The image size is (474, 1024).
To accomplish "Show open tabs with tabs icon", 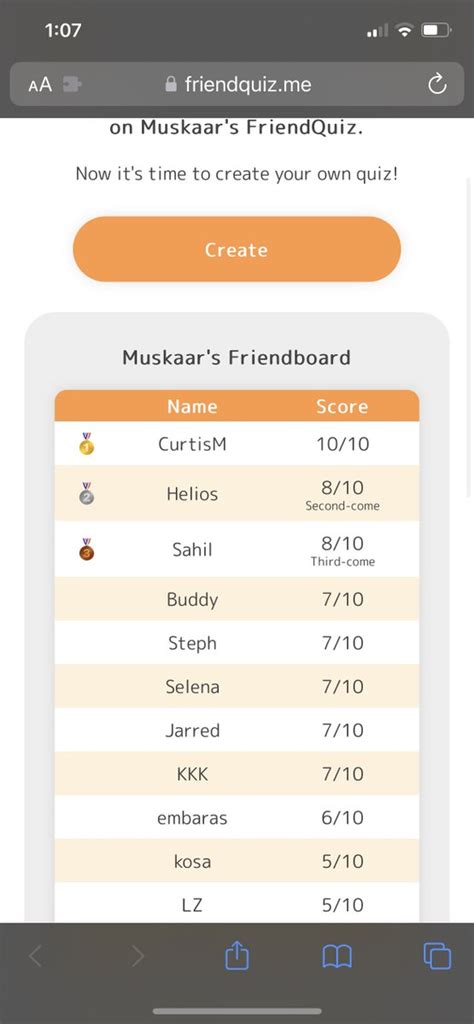I will point(437,956).
